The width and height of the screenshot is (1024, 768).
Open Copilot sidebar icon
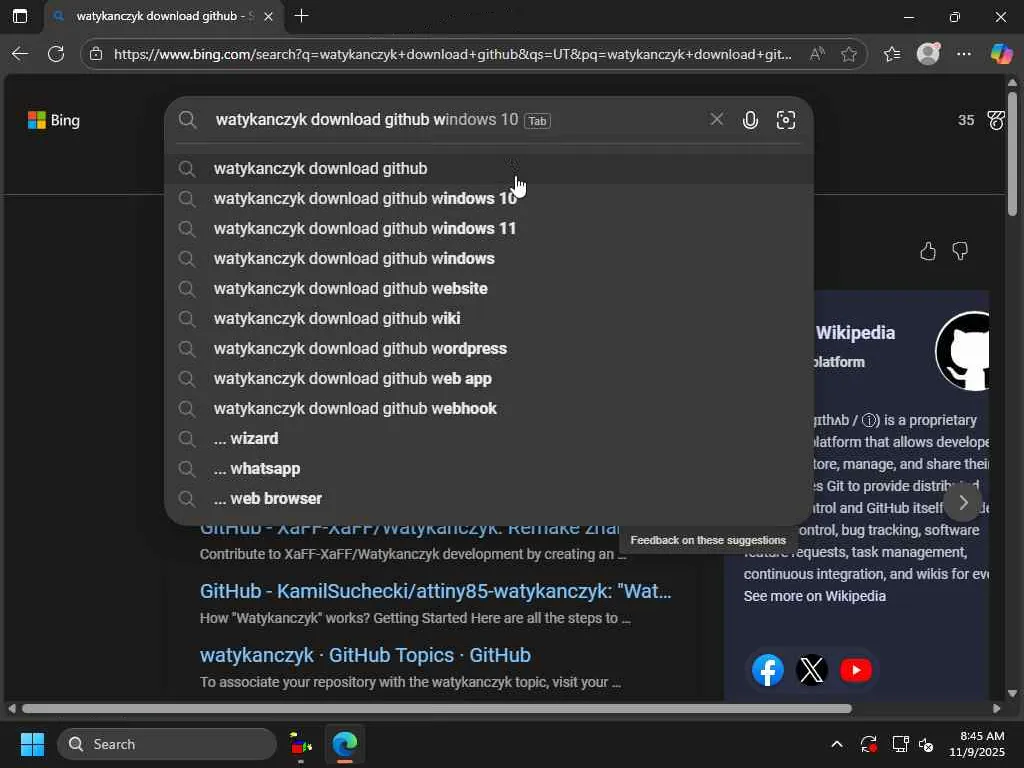click(x=1001, y=54)
